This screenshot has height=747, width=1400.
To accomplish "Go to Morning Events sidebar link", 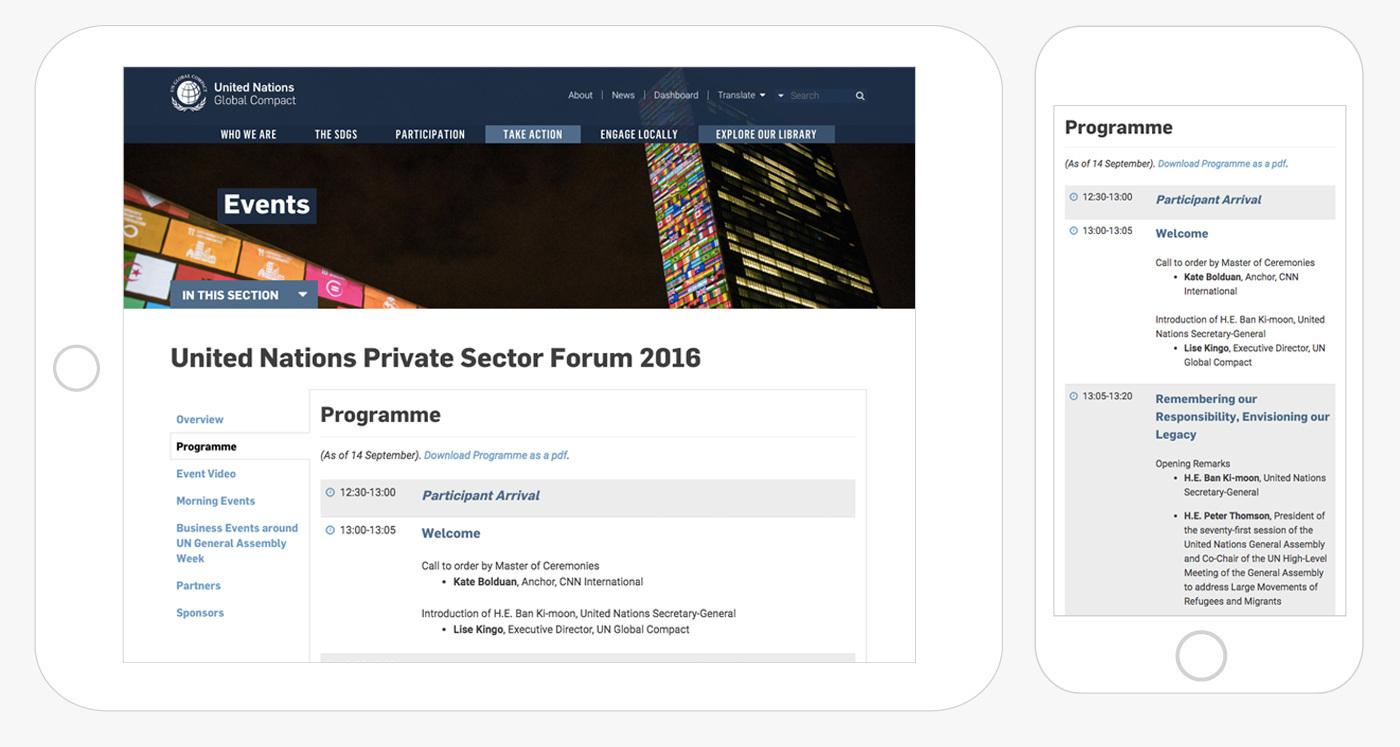I will click(x=215, y=501).
